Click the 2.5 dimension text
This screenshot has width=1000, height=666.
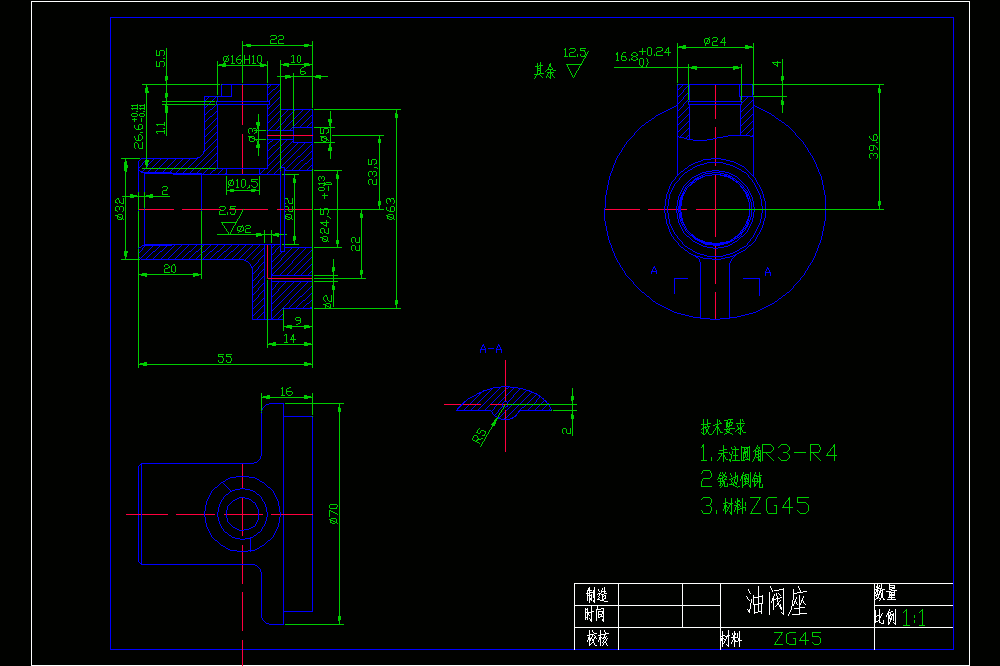[227, 210]
